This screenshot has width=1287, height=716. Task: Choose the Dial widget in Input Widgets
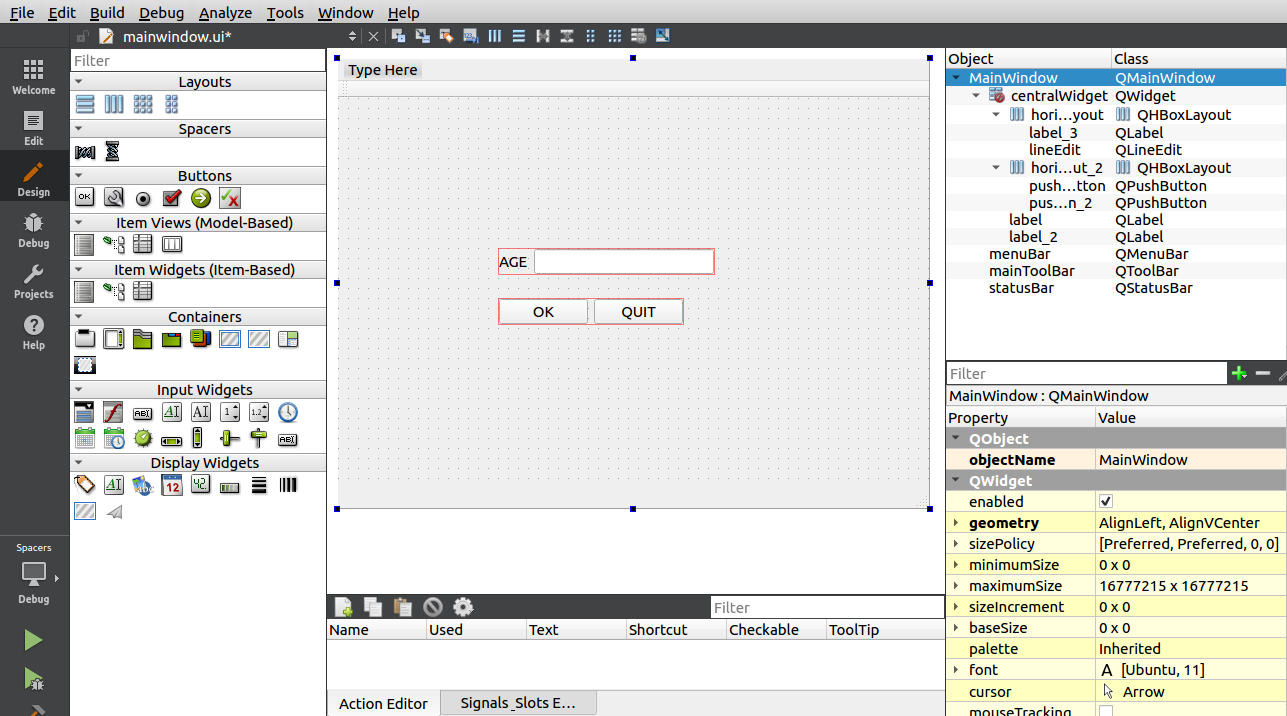[143, 438]
